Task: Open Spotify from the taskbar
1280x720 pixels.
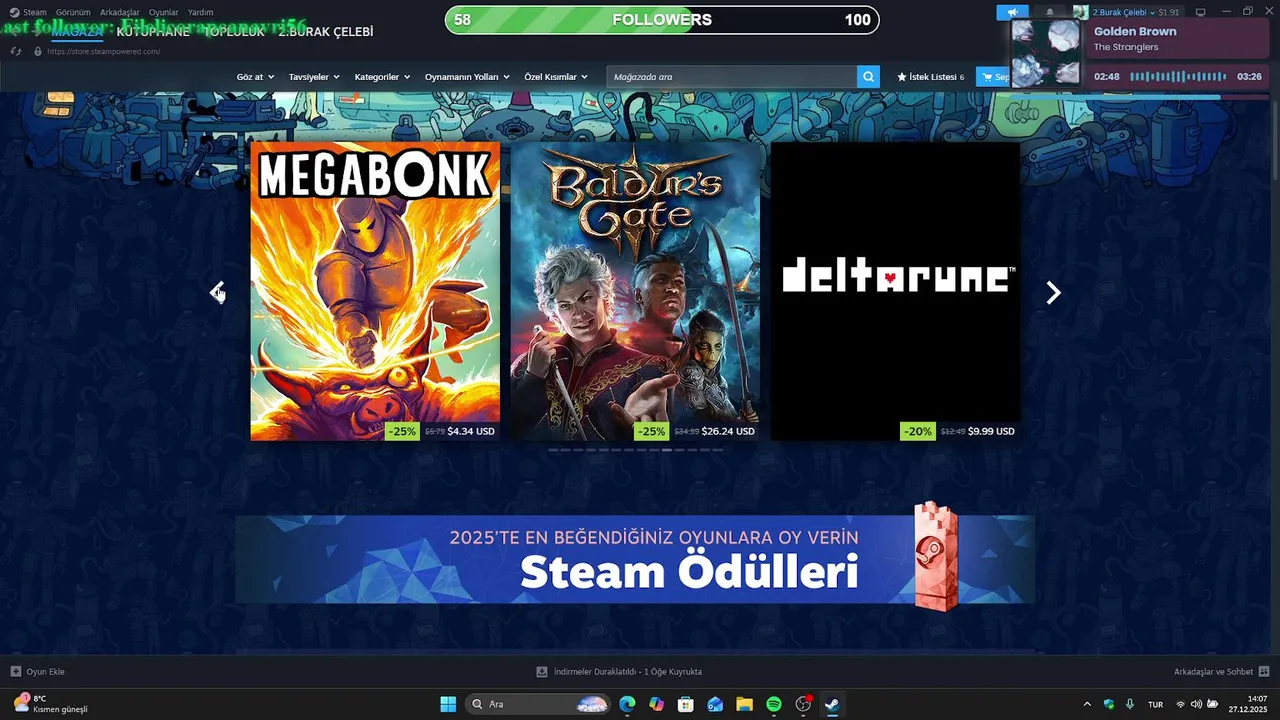Action: [774, 704]
